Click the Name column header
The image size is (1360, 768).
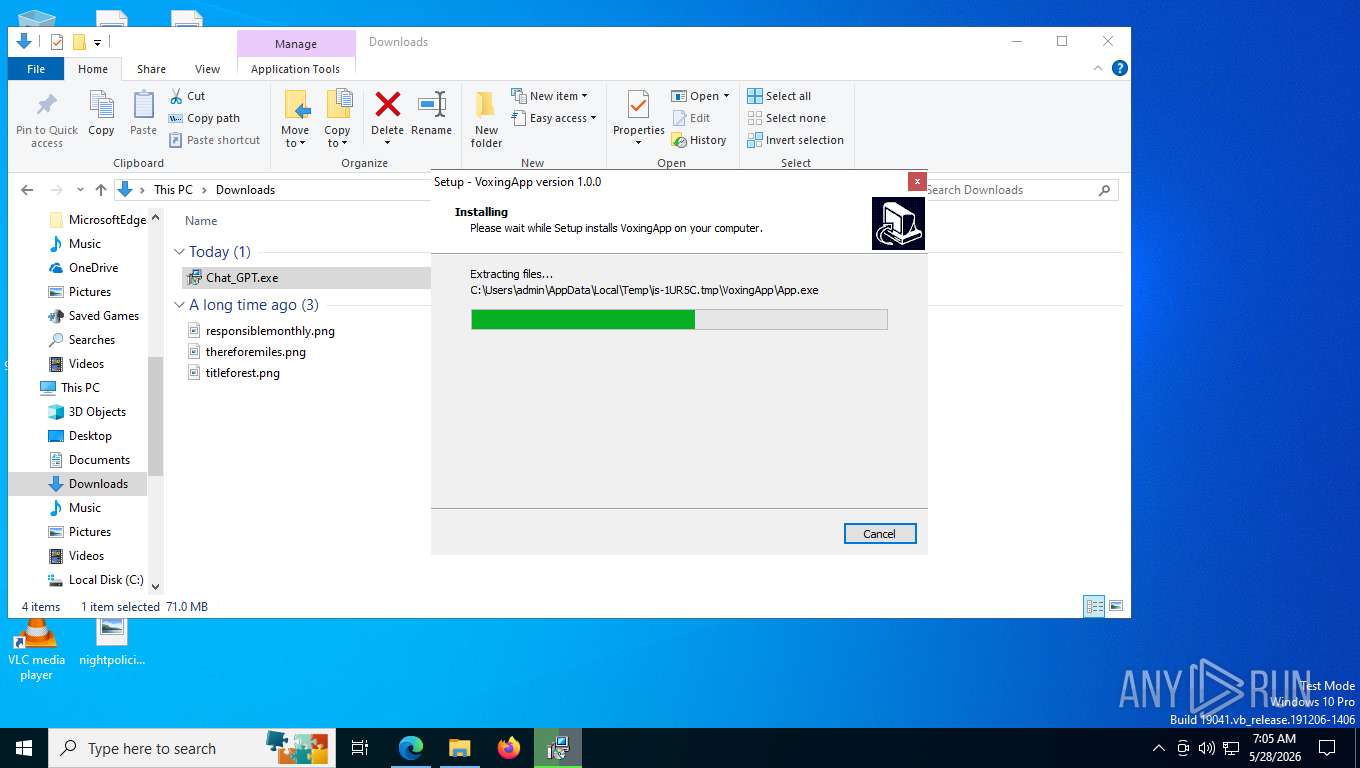click(201, 221)
